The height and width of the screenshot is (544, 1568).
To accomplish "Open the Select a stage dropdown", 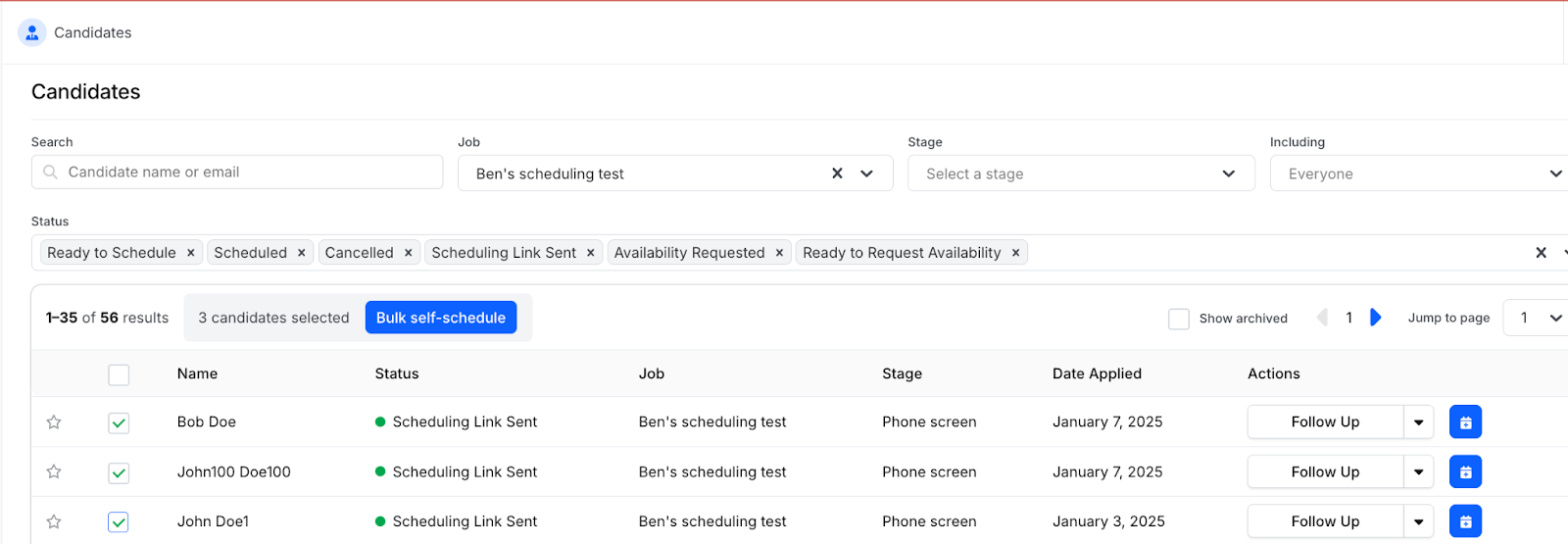I will click(1081, 173).
